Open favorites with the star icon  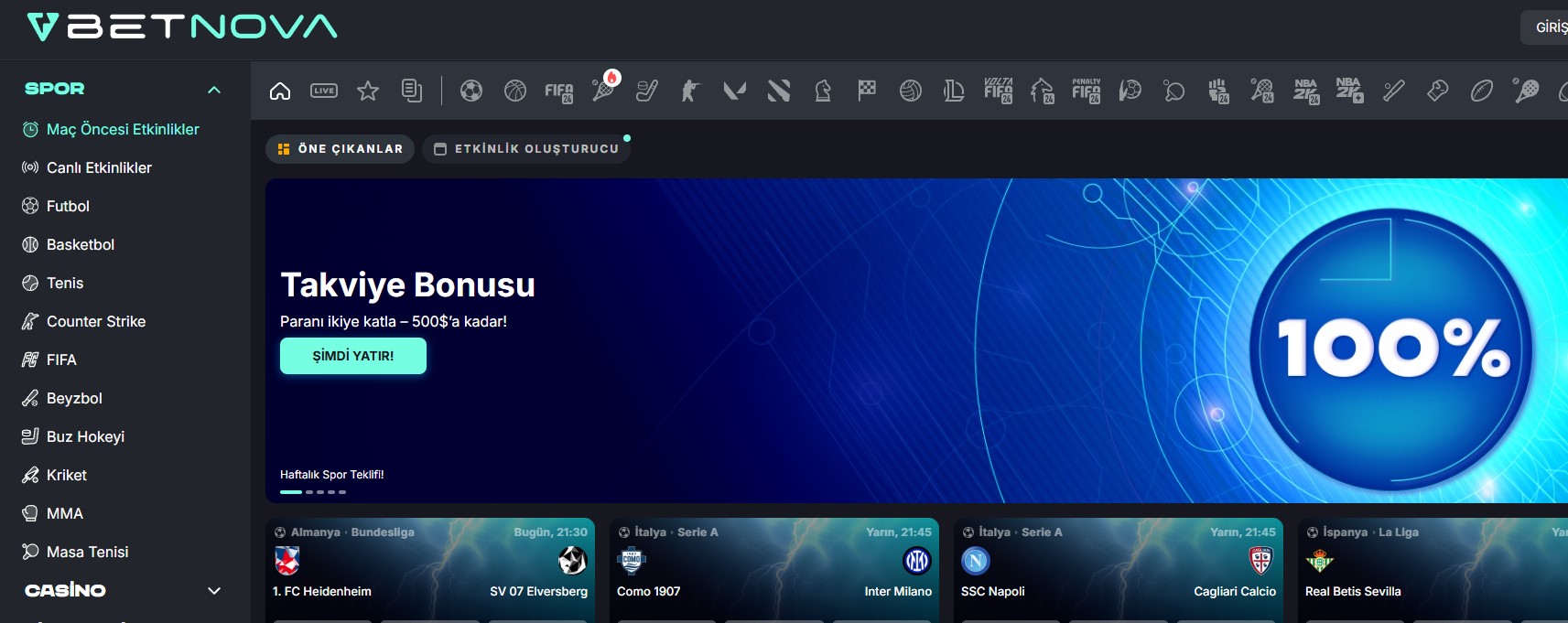(x=368, y=91)
